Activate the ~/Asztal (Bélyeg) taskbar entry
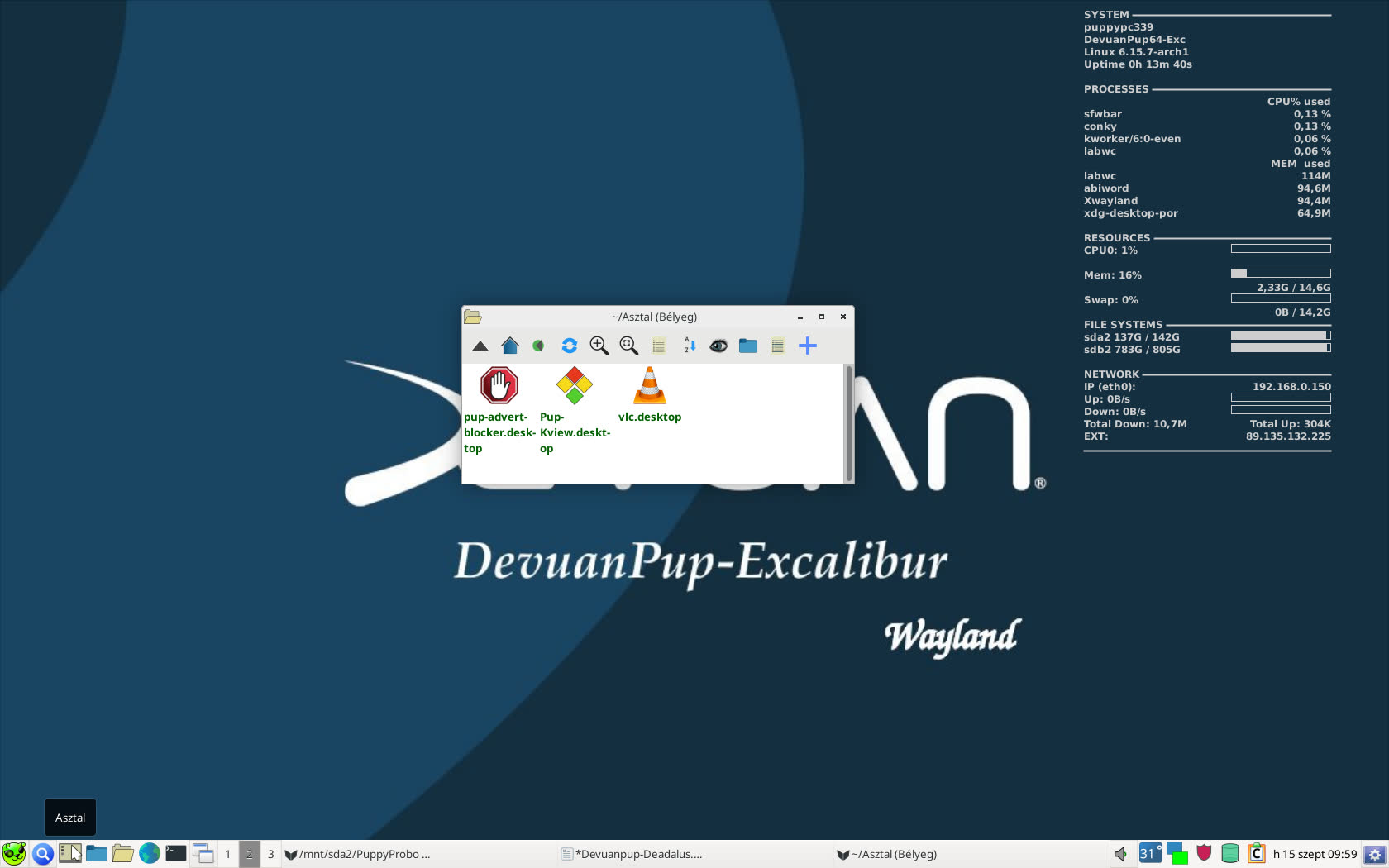This screenshot has width=1389, height=868. tap(971, 854)
